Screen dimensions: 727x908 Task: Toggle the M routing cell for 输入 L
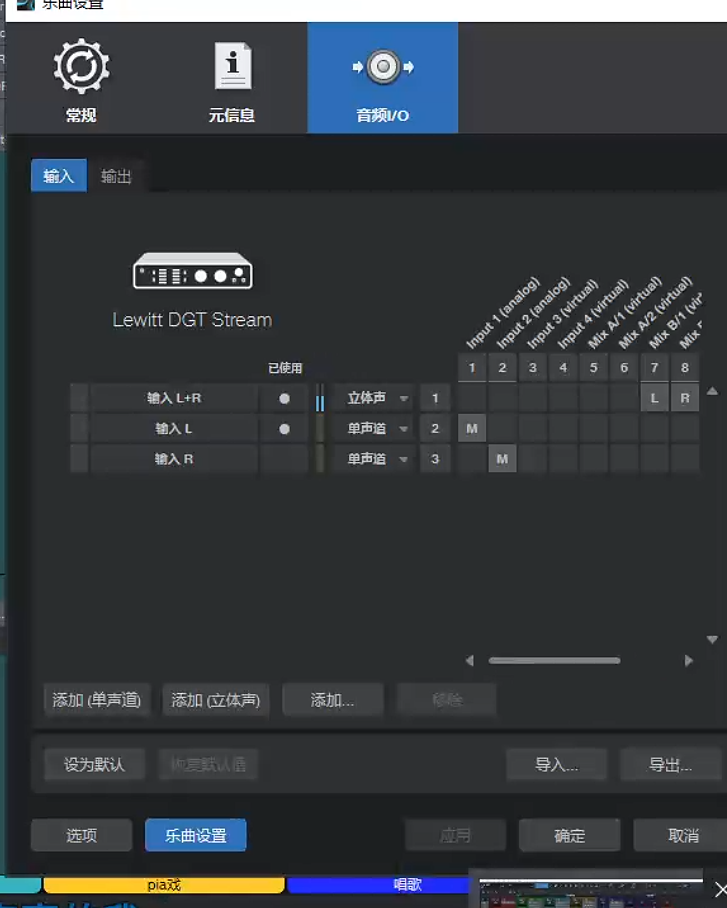tap(472, 429)
